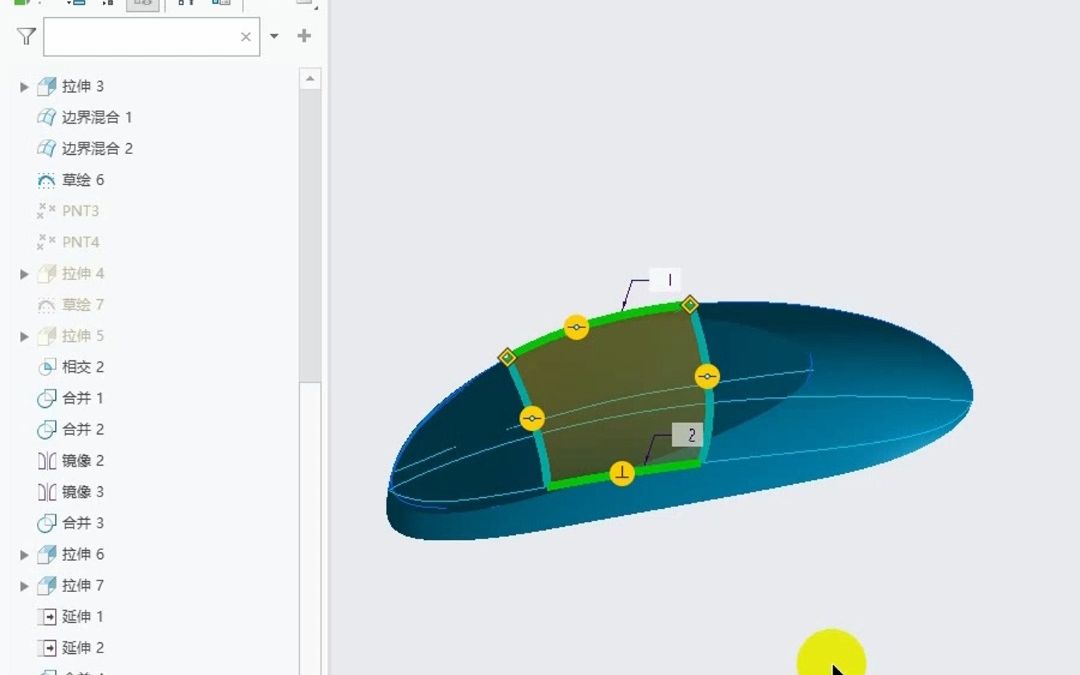Expand the 拉伸 6 feature node
The height and width of the screenshot is (675, 1080).
tap(24, 555)
